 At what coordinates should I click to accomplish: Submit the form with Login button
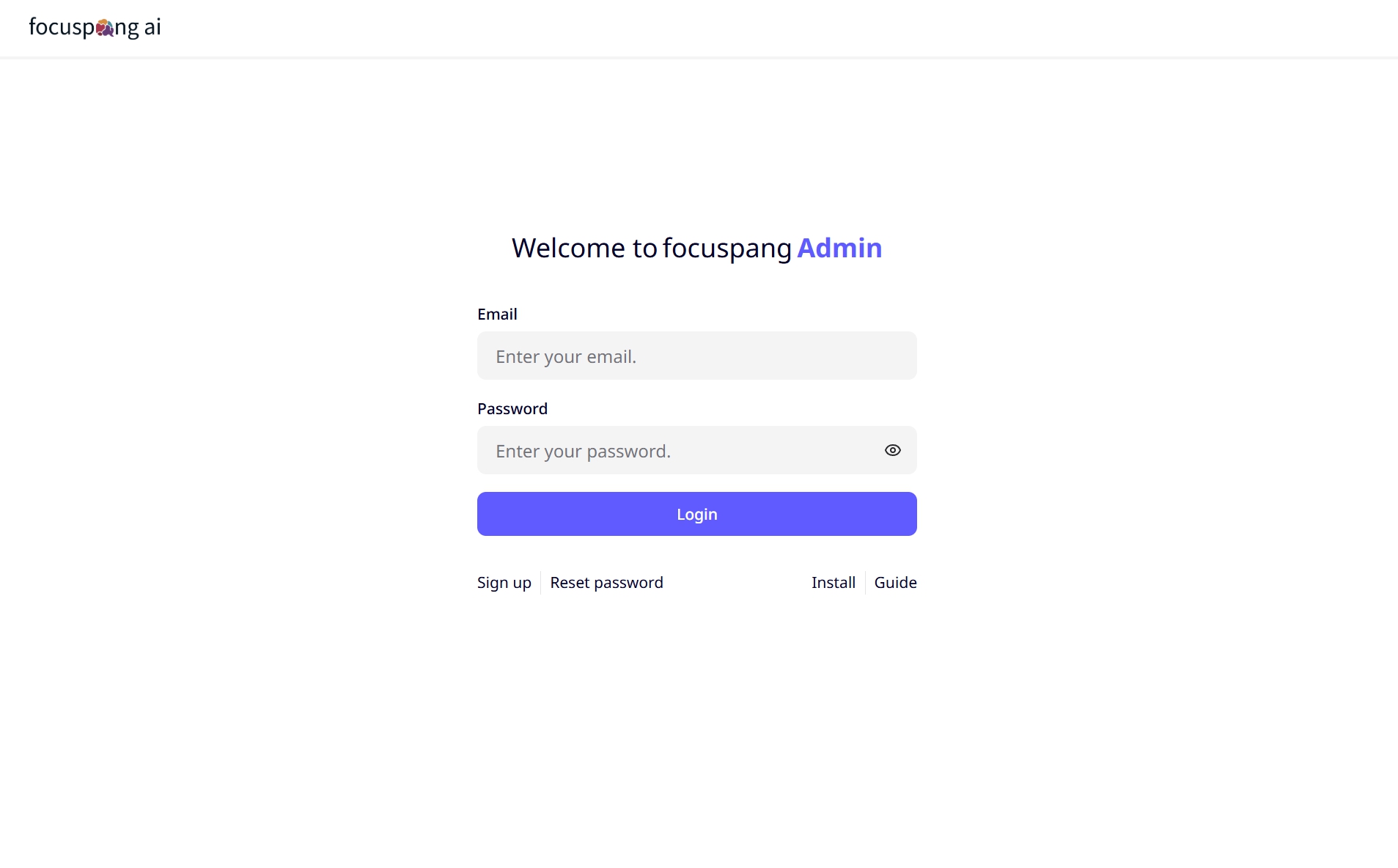tap(696, 514)
